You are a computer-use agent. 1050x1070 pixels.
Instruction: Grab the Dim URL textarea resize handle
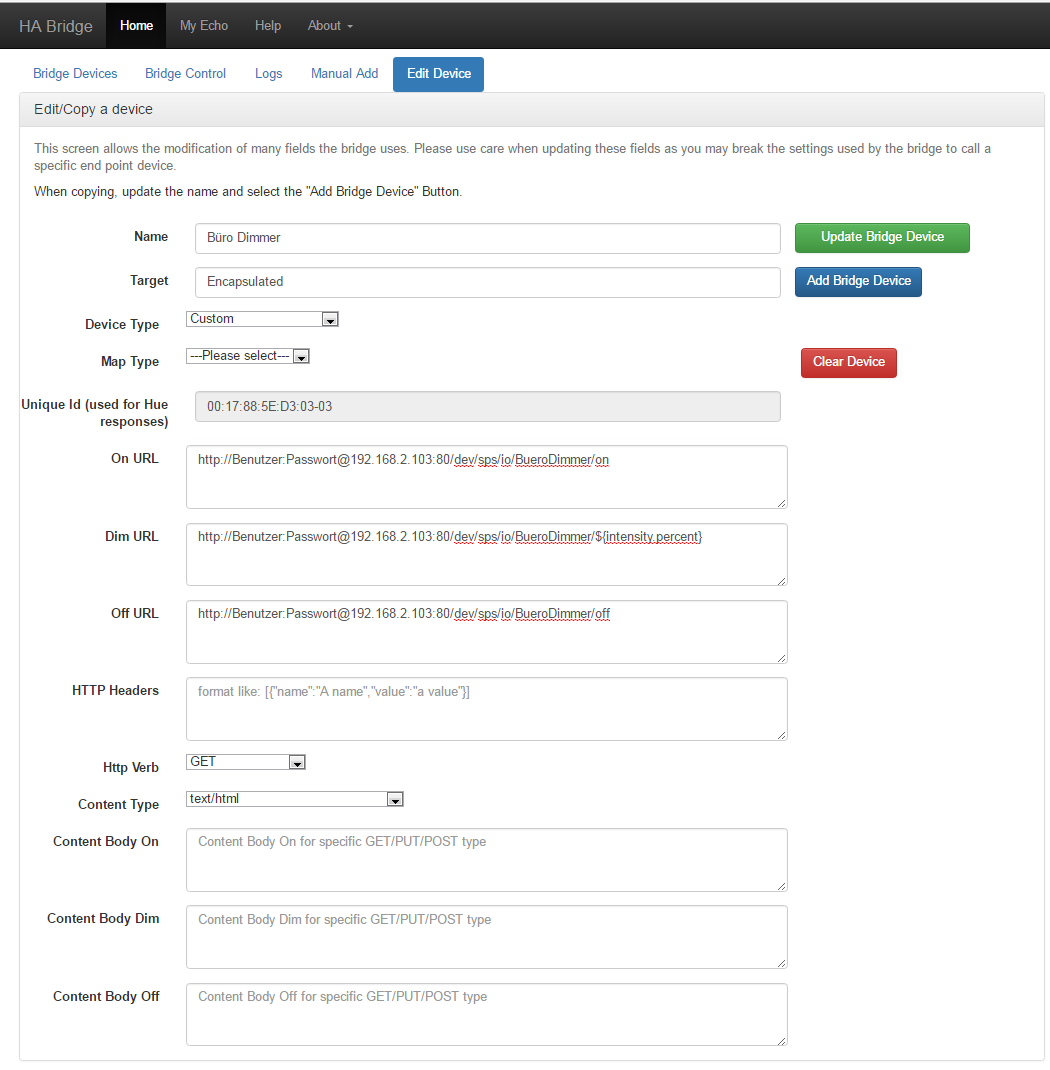click(782, 580)
